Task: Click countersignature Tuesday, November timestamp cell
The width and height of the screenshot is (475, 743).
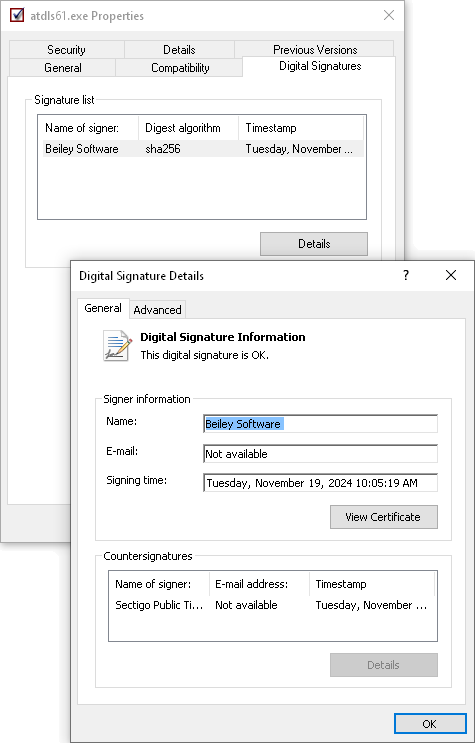Action: pyautogui.click(x=371, y=605)
